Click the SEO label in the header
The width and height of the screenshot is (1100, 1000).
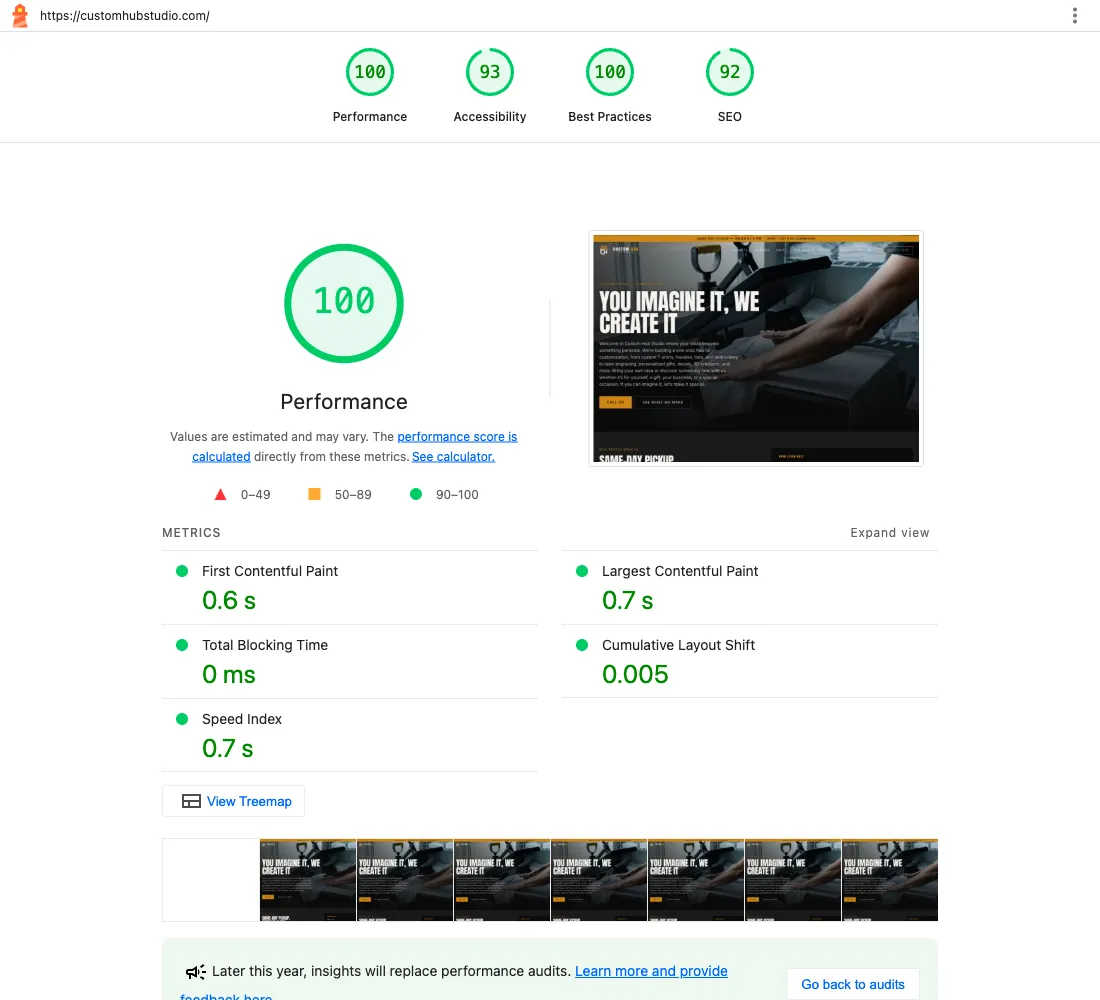point(730,116)
